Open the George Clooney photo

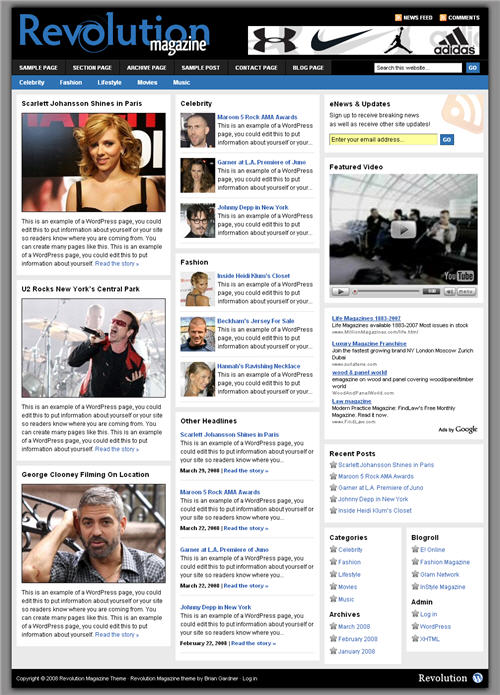[94, 533]
